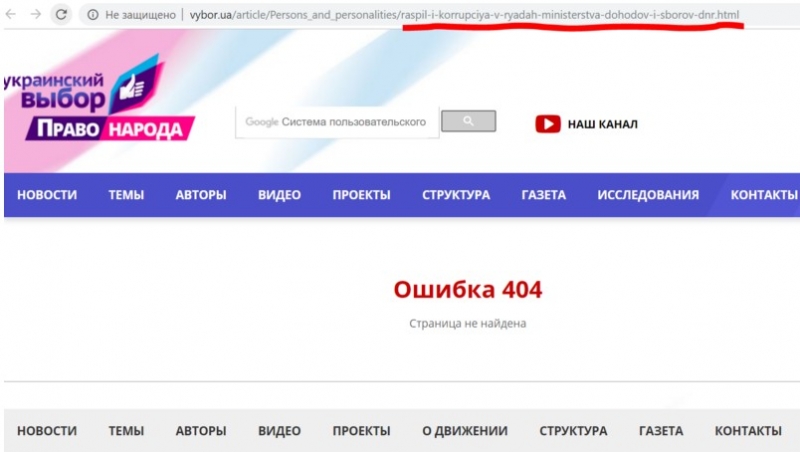800x452 pixels.
Task: Open Газета in footer navigation
Action: (x=661, y=431)
